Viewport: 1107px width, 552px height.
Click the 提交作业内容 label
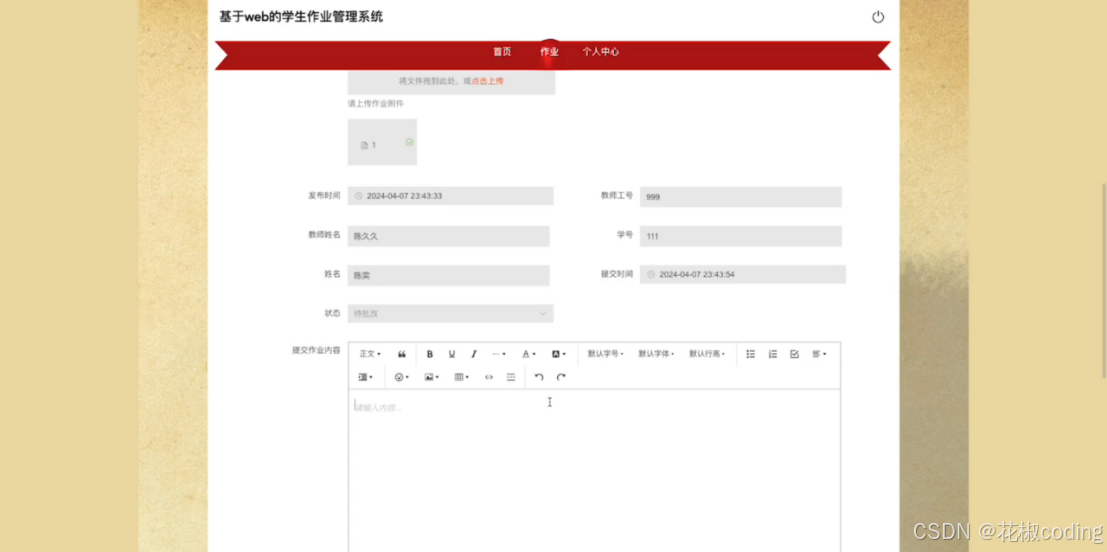[316, 350]
